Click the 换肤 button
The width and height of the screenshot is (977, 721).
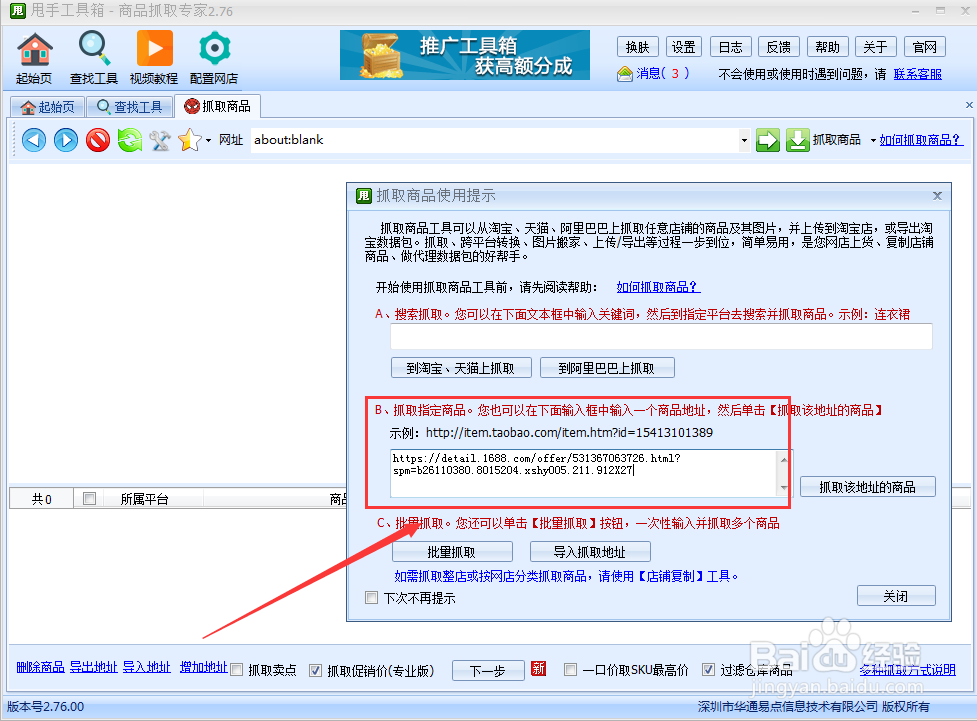(x=637, y=47)
